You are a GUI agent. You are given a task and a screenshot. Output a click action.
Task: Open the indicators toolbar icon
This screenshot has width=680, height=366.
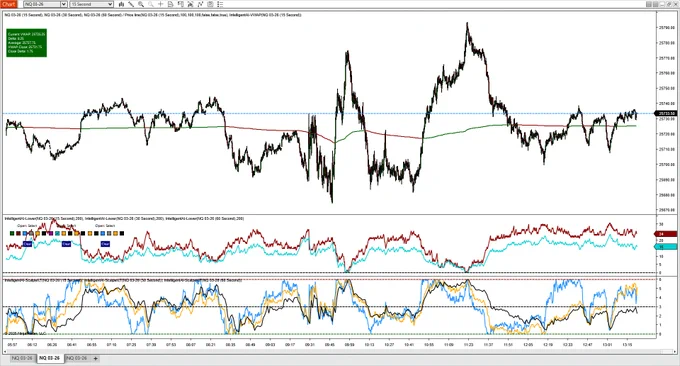pos(200,4)
